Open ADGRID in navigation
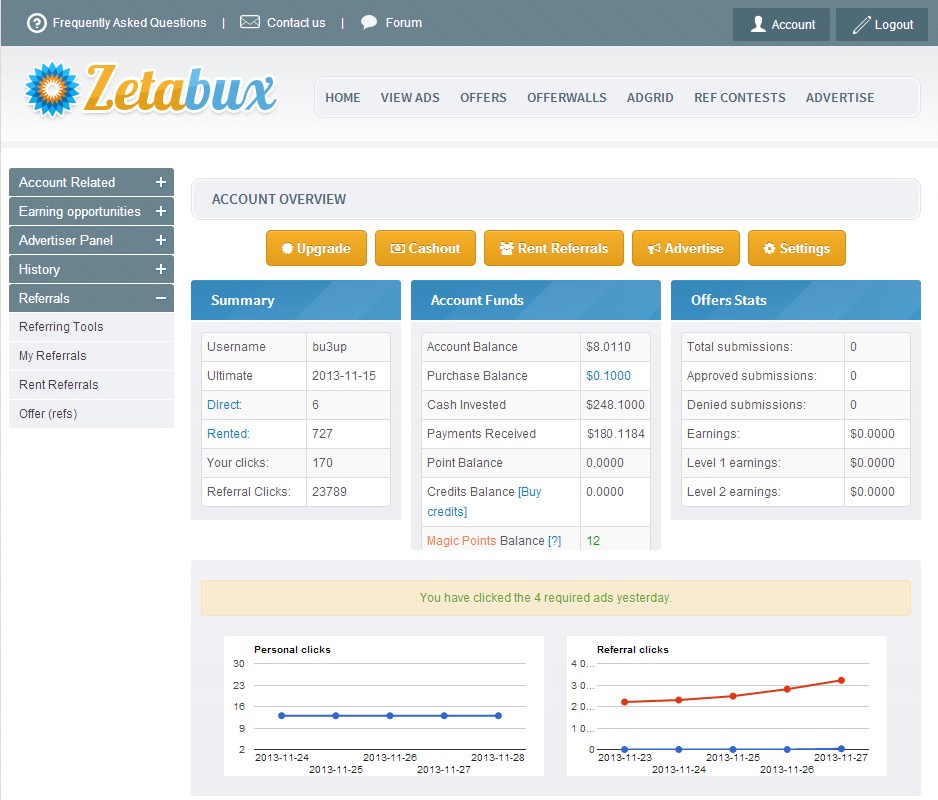Viewport: 938px width, 800px height. coord(650,98)
